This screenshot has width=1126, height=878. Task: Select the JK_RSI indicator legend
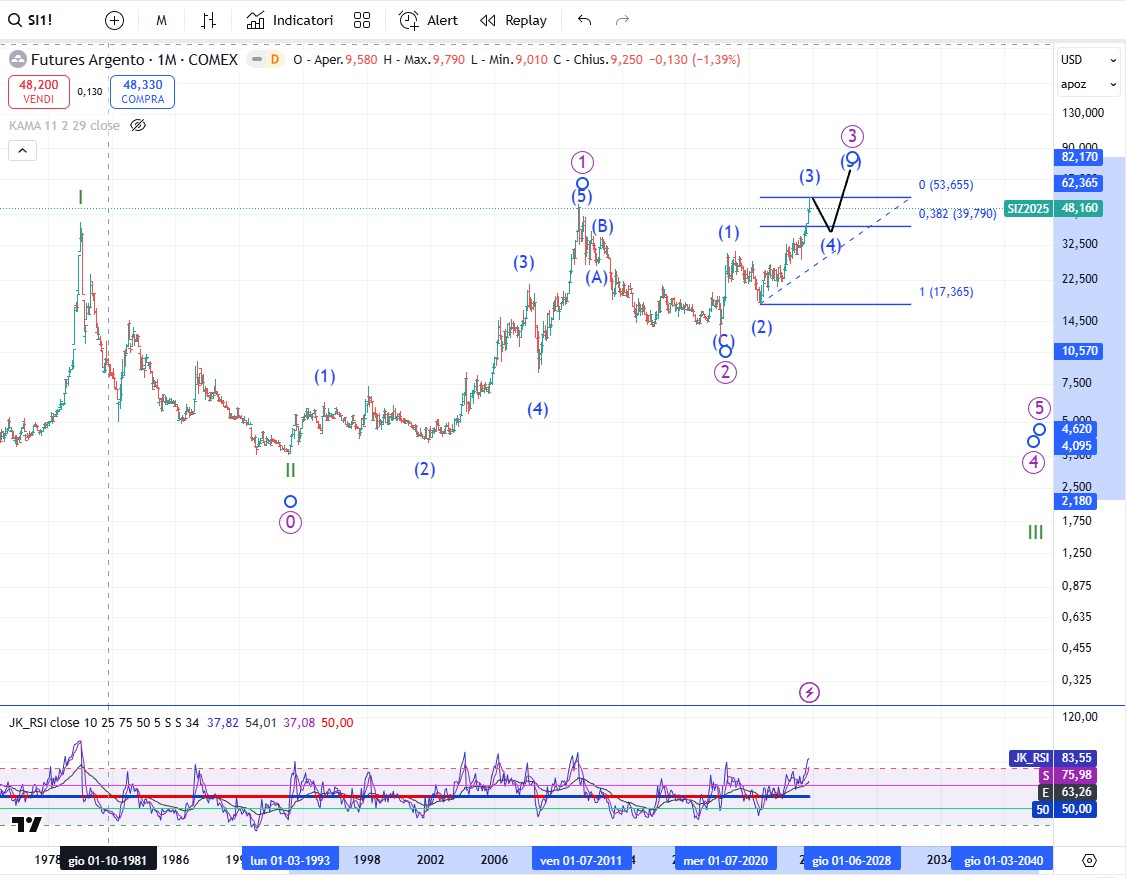pyautogui.click(x=103, y=722)
